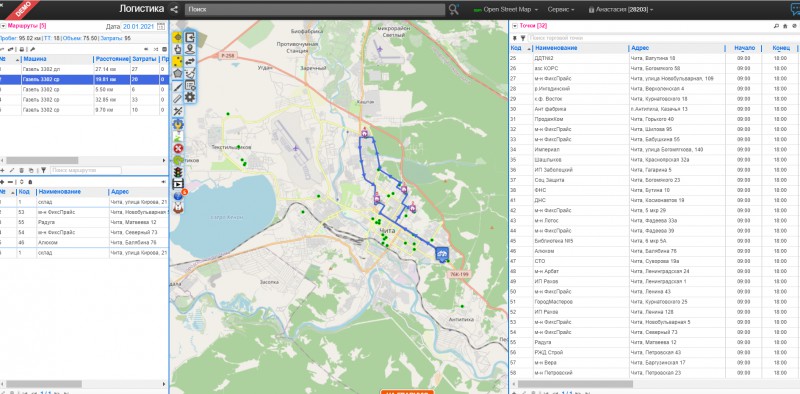Sort points by Адрес column header
Screen dimensions: 800x394
click(x=639, y=48)
